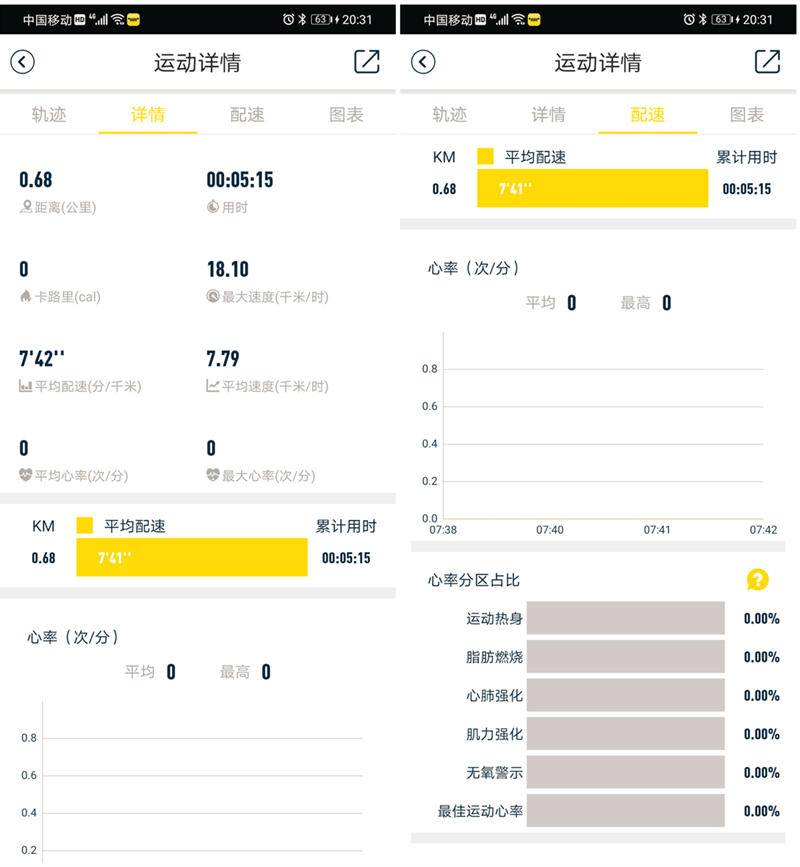Image resolution: width=800 pixels, height=867 pixels.
Task: Tap the share icon on the 配速 screen
Action: point(768,62)
